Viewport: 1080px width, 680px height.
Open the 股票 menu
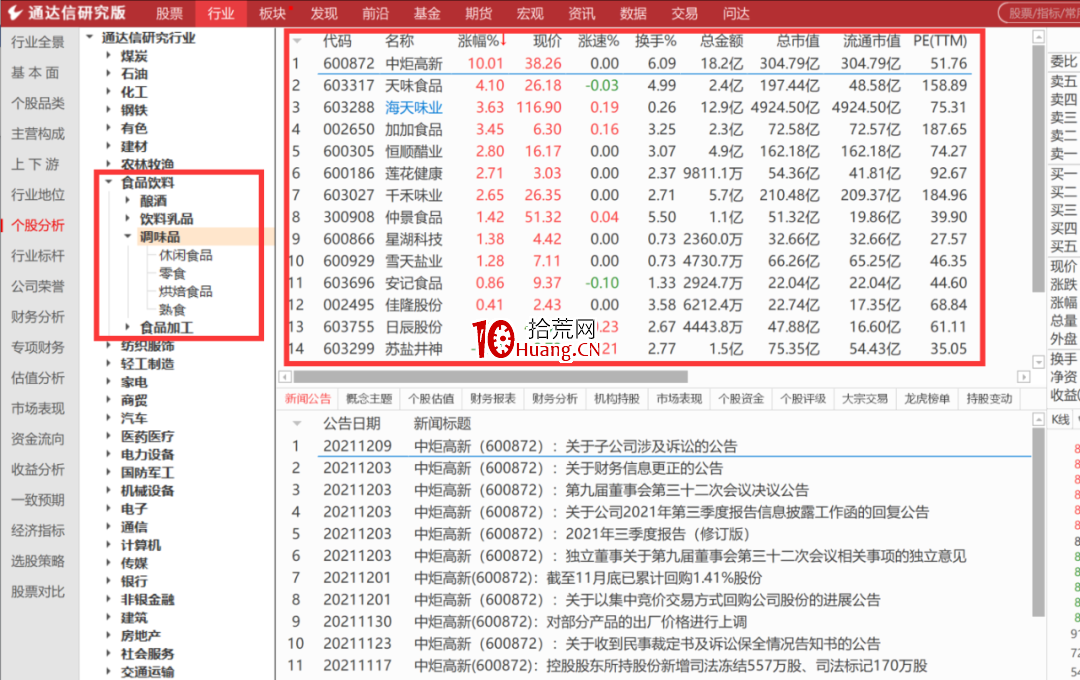(x=169, y=13)
